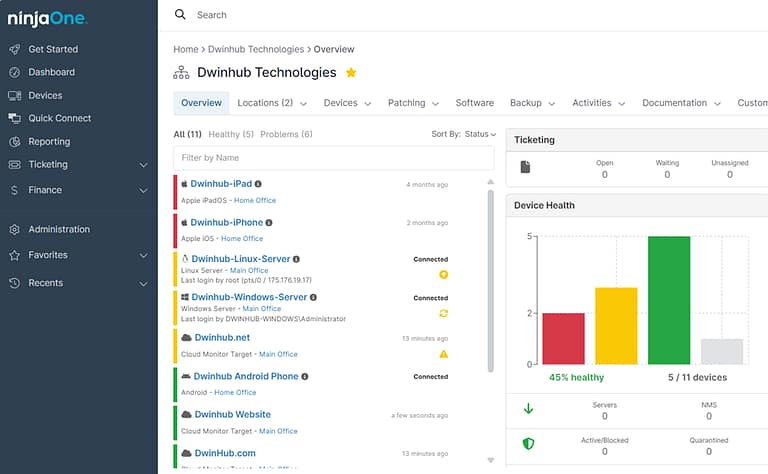Click the green shield icon in Device Health
768x474 pixels.
click(x=529, y=445)
